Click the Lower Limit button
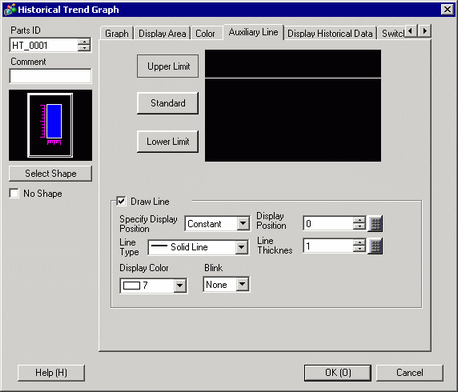The image size is (458, 392). tap(168, 142)
